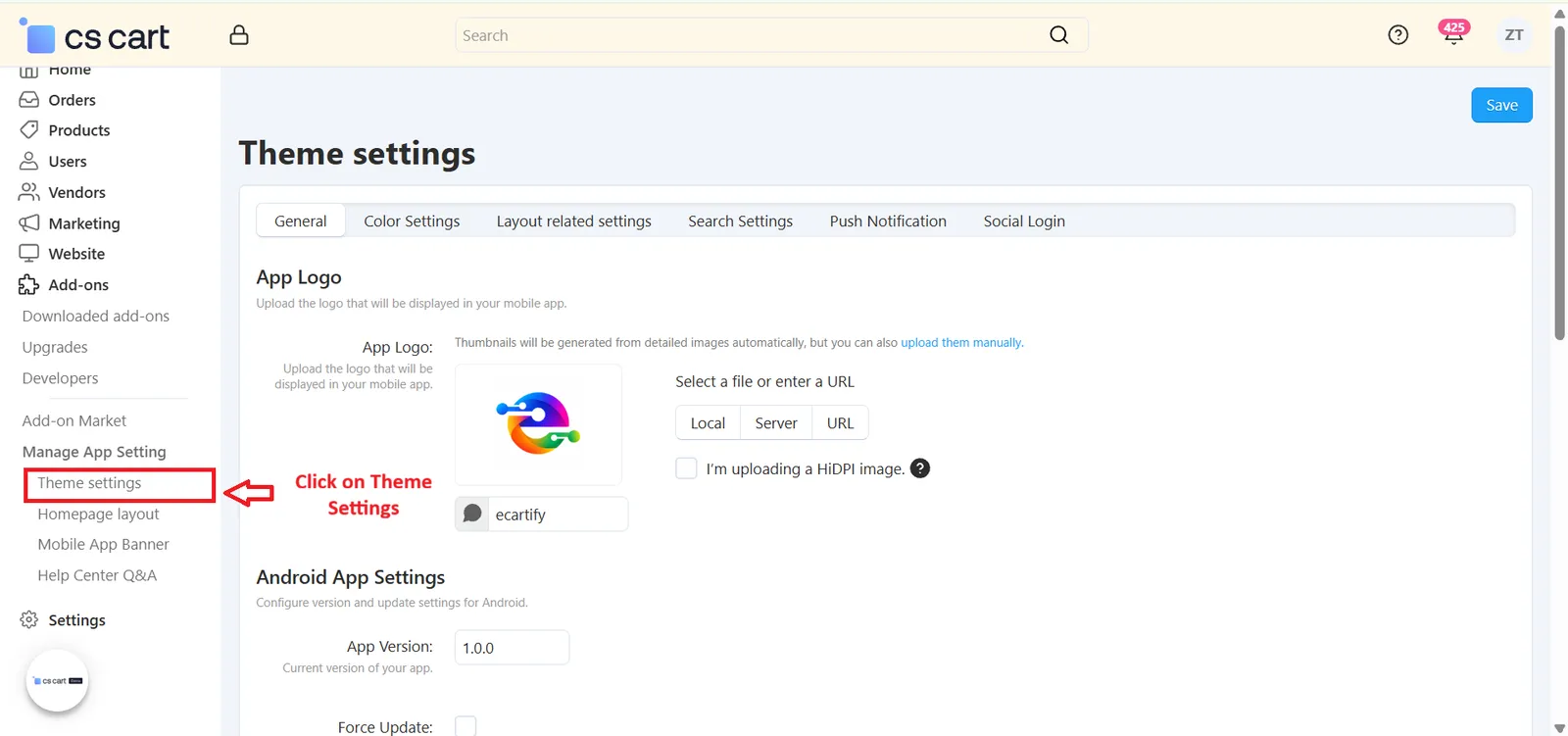Switch to the Color Settings tab
1568x736 pixels.
[x=412, y=221]
